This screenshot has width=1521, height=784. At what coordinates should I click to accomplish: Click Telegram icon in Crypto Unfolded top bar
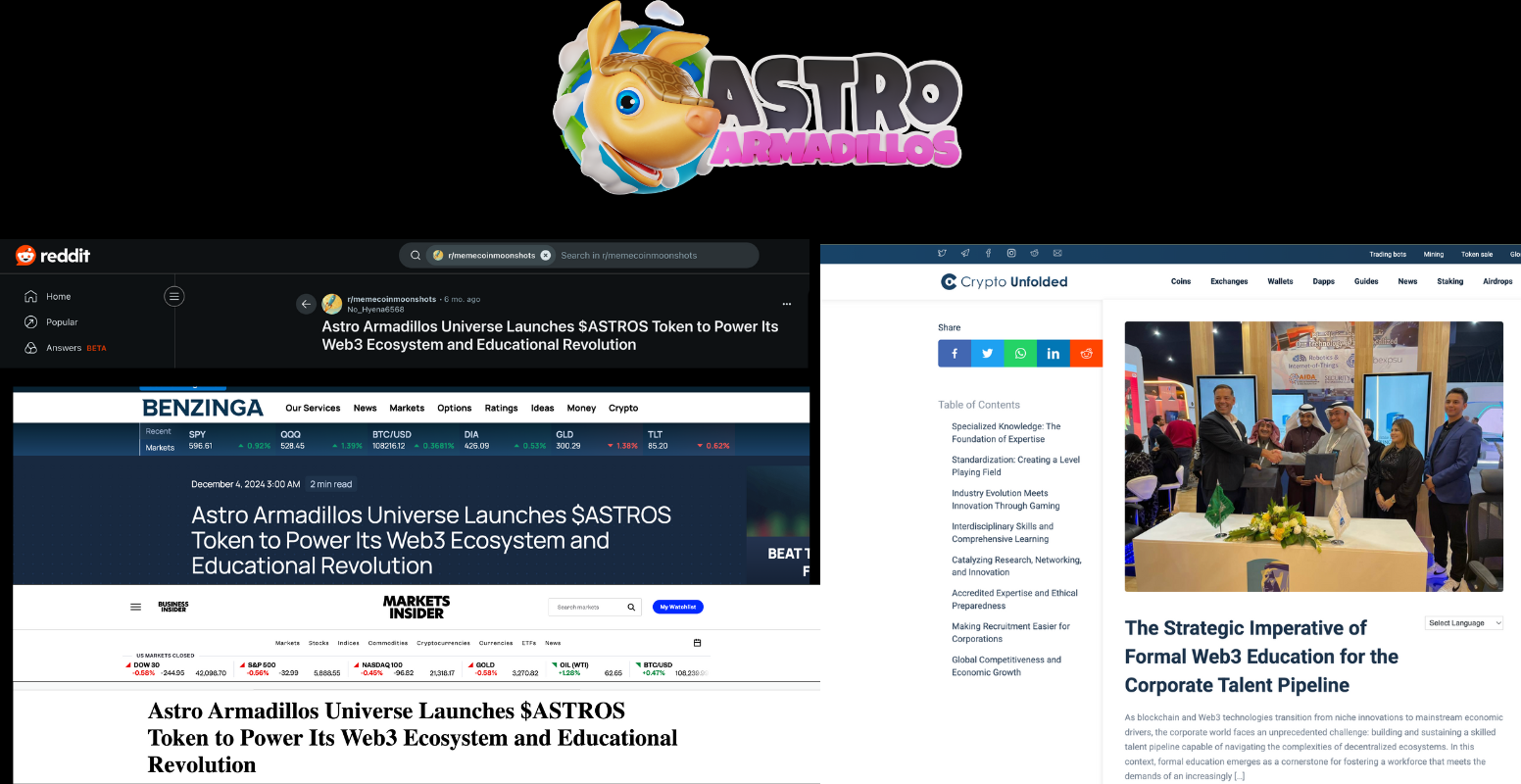point(965,253)
